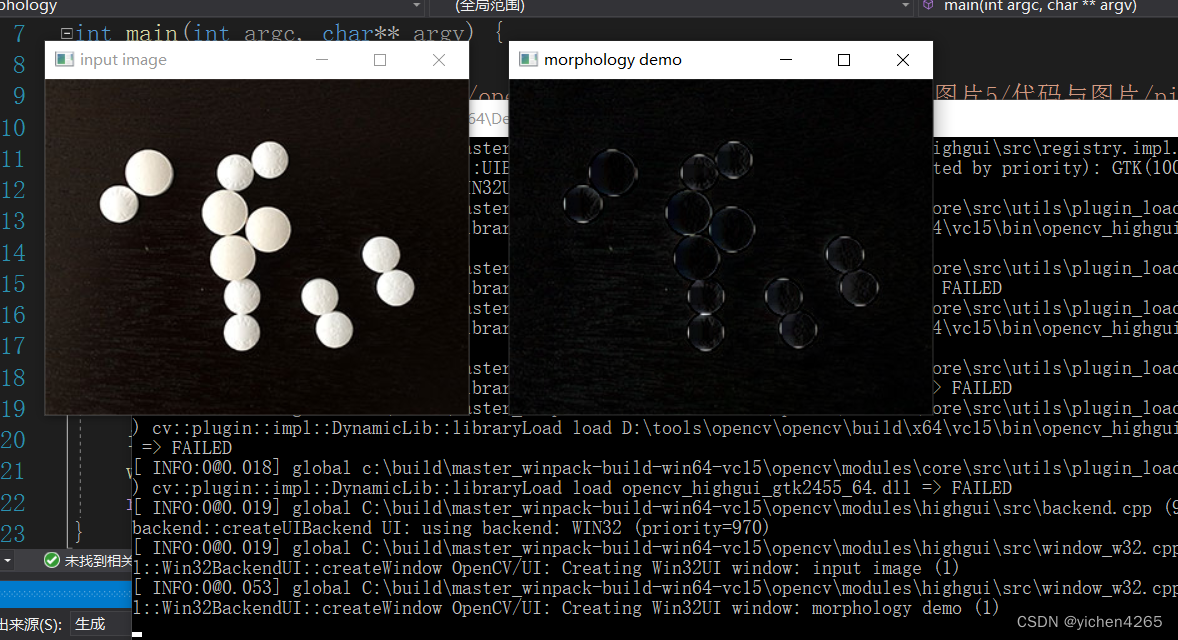Minimize the morphology demo window
The image size is (1178, 640).
click(x=786, y=60)
